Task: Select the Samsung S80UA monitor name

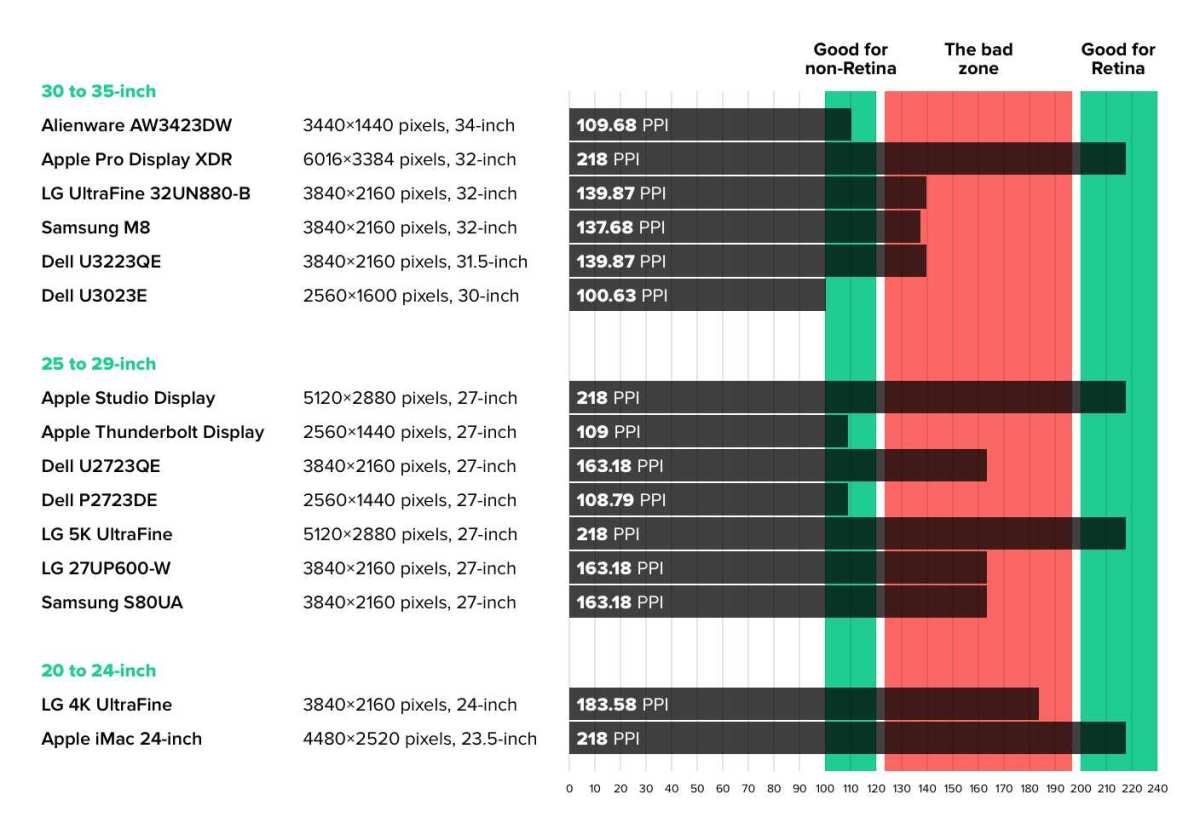Action: pos(112,603)
